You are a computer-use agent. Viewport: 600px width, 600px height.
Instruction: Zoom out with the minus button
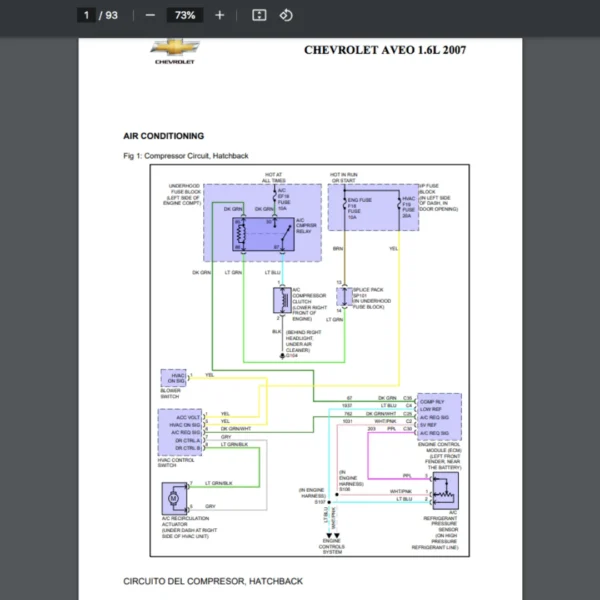tap(150, 15)
